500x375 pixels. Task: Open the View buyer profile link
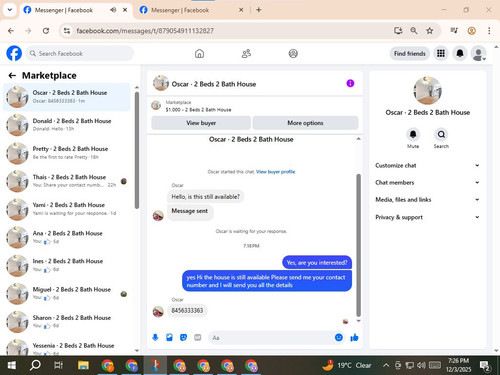[275, 172]
